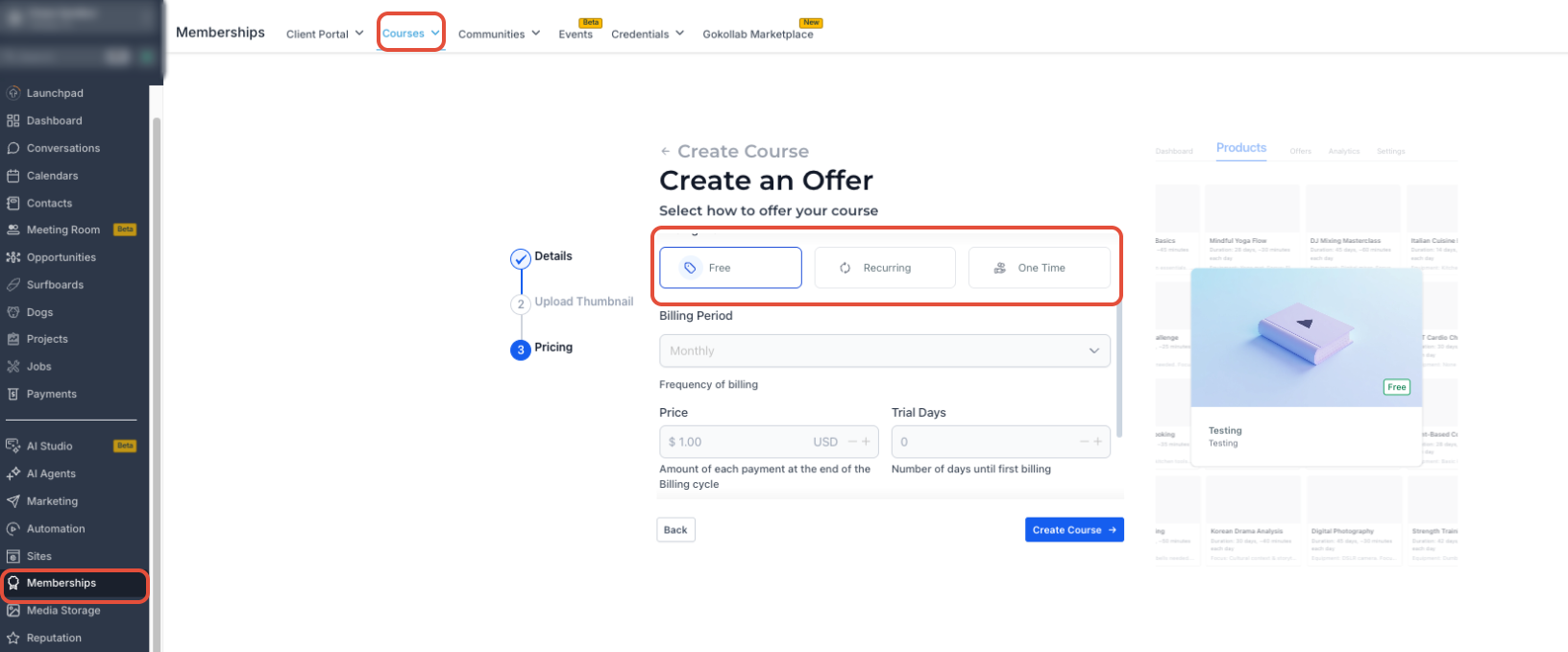Open the Settings tab in preview

(x=1390, y=151)
